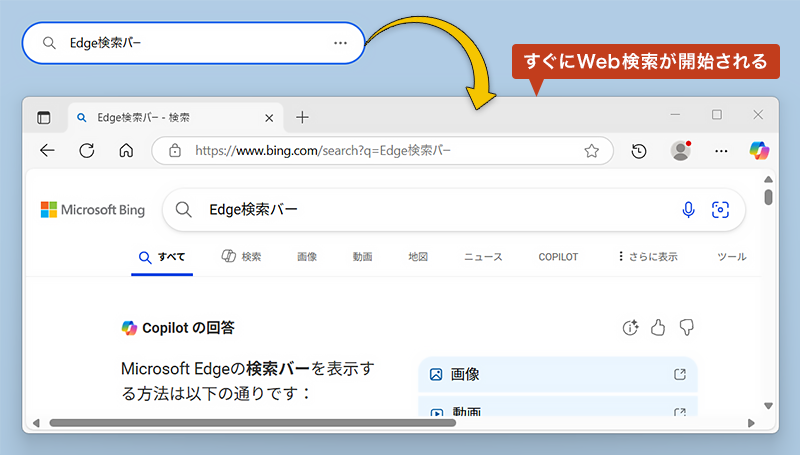Switch to the 地図 tab
The image size is (800, 455).
(418, 257)
